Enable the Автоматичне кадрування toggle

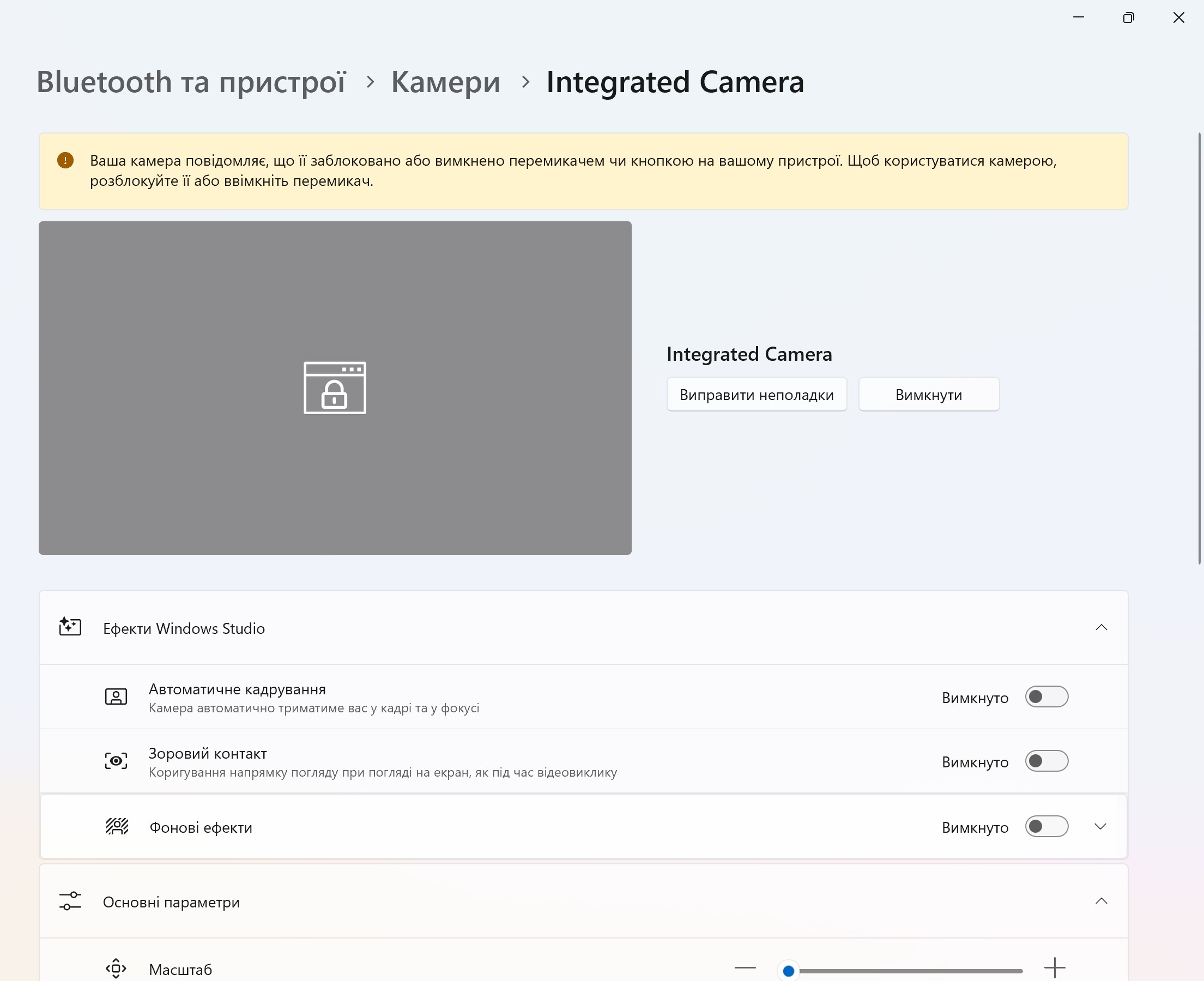pos(1046,697)
